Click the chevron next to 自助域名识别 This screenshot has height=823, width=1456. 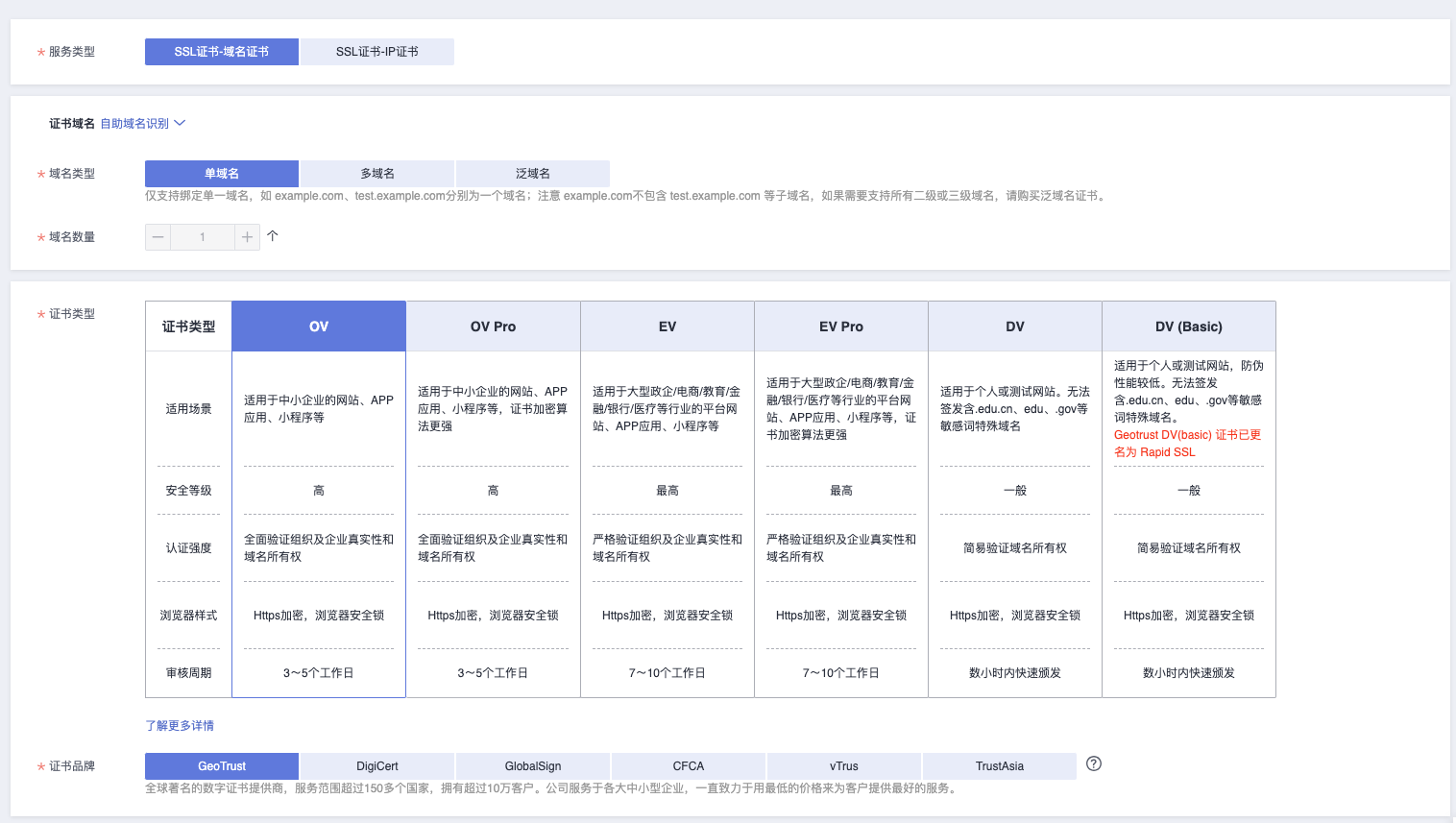click(x=180, y=123)
